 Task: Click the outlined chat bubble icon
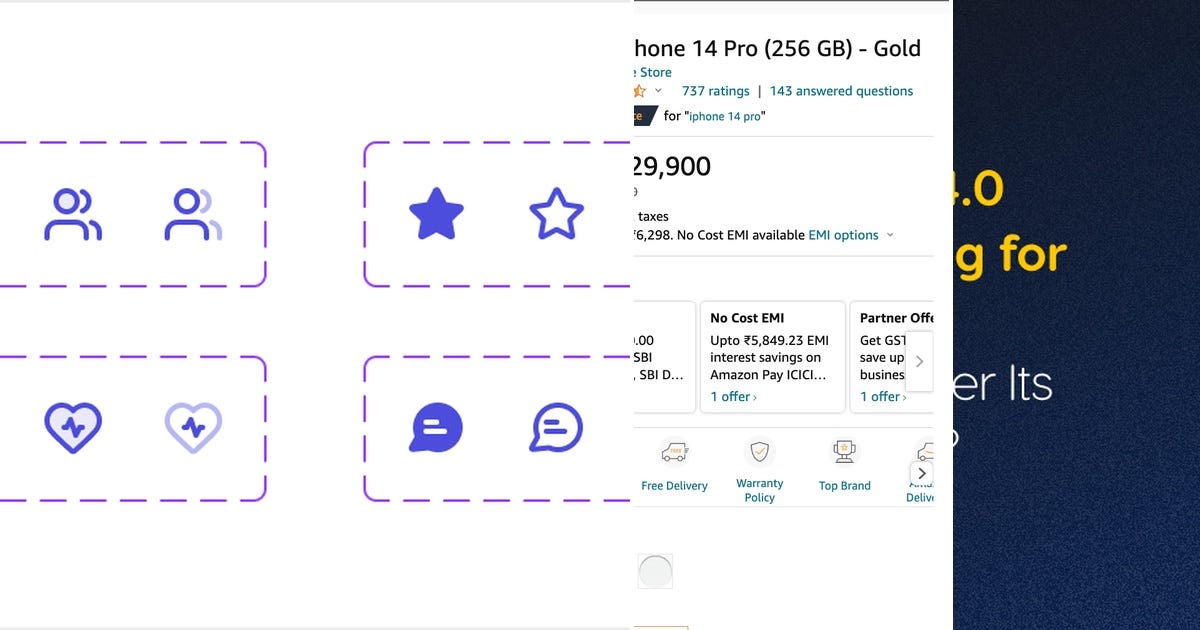tap(557, 427)
